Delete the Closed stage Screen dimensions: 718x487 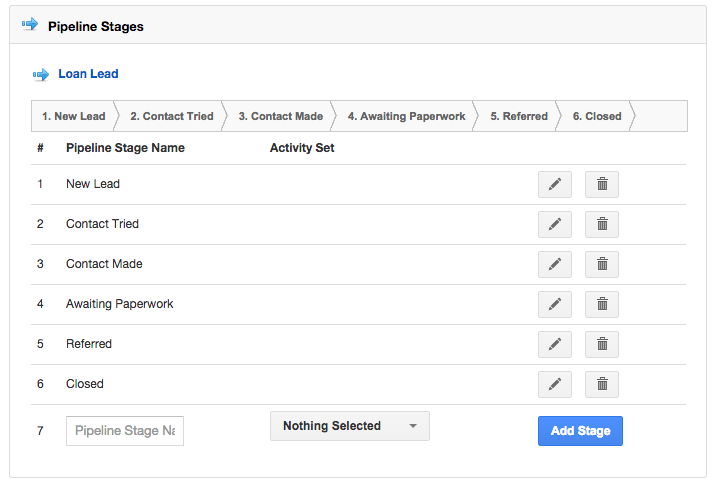(602, 384)
